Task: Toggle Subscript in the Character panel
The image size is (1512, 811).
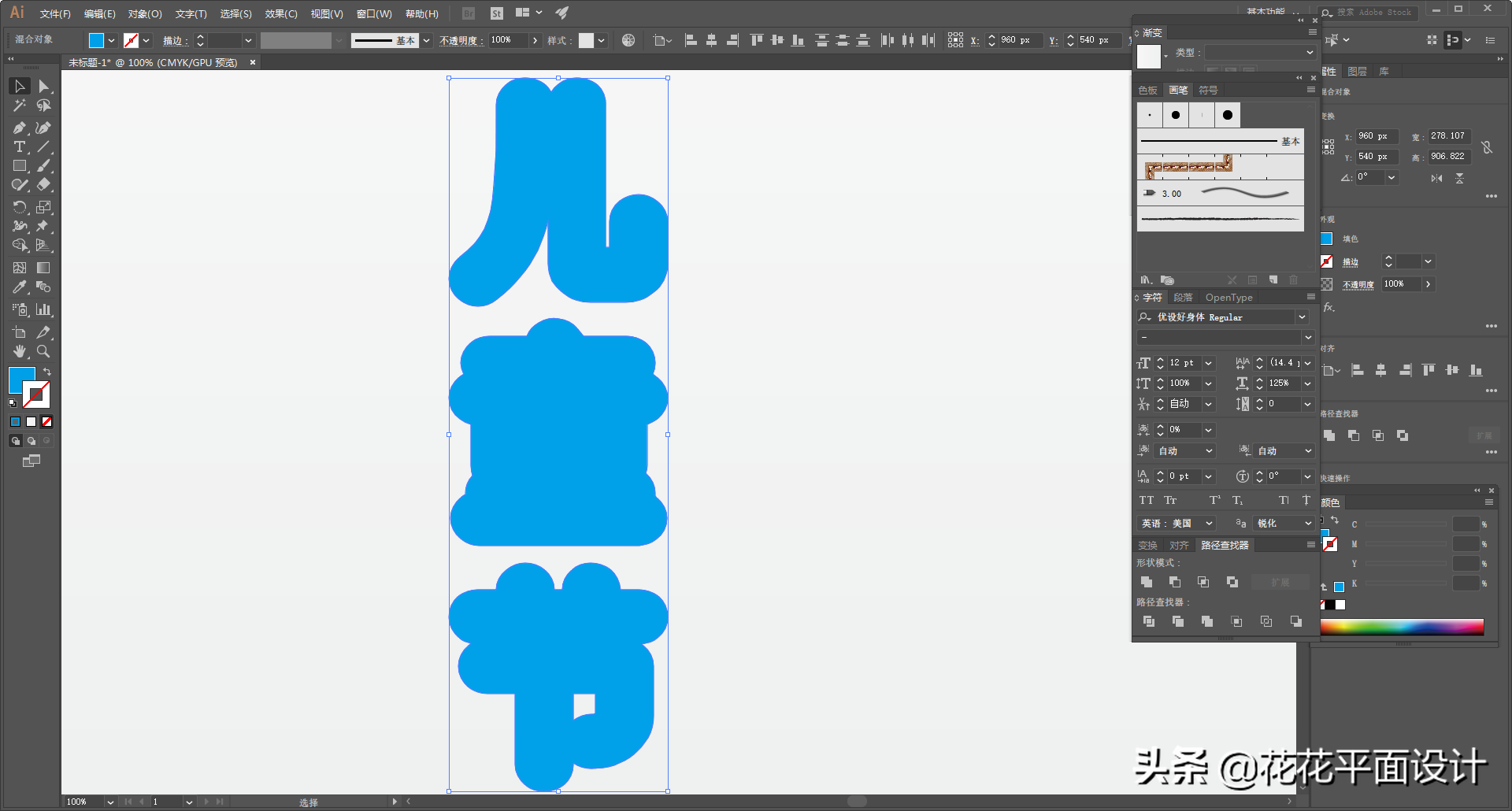Action: [1238, 500]
